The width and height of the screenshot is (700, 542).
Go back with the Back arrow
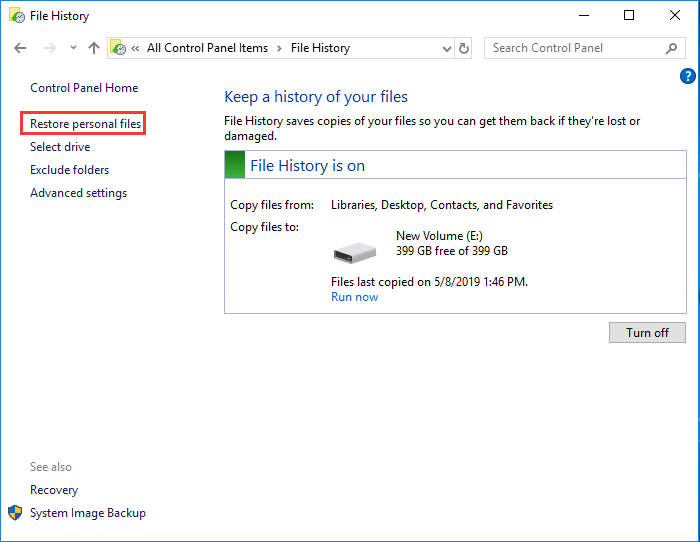[20, 48]
